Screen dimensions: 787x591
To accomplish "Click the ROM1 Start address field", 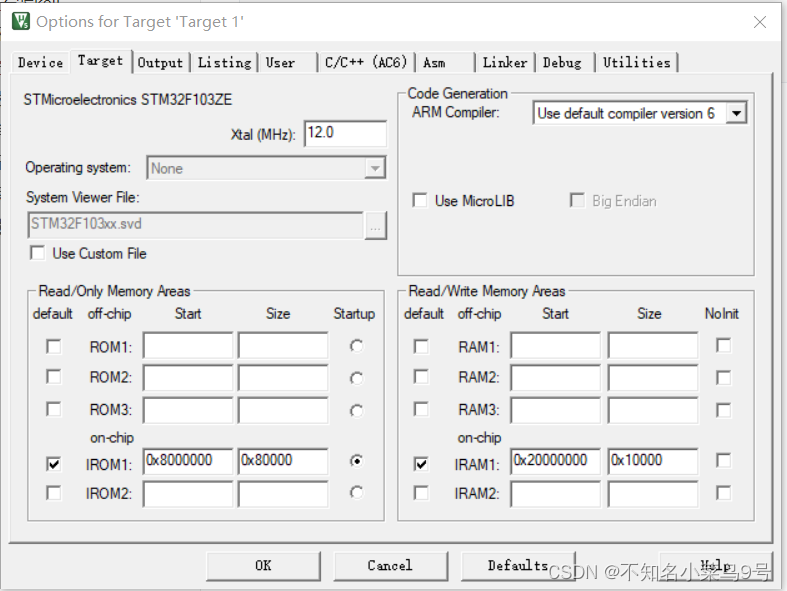I will (188, 345).
